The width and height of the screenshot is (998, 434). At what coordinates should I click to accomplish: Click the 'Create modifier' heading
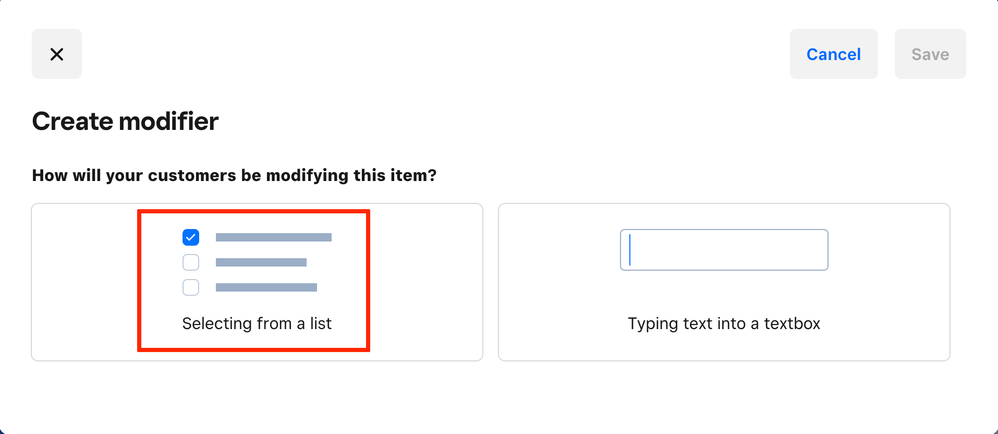click(x=125, y=122)
